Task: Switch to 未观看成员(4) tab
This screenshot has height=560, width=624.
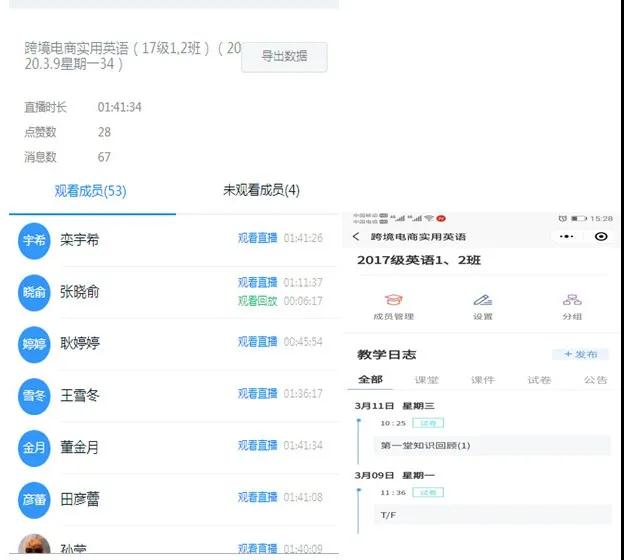Action: click(x=261, y=191)
